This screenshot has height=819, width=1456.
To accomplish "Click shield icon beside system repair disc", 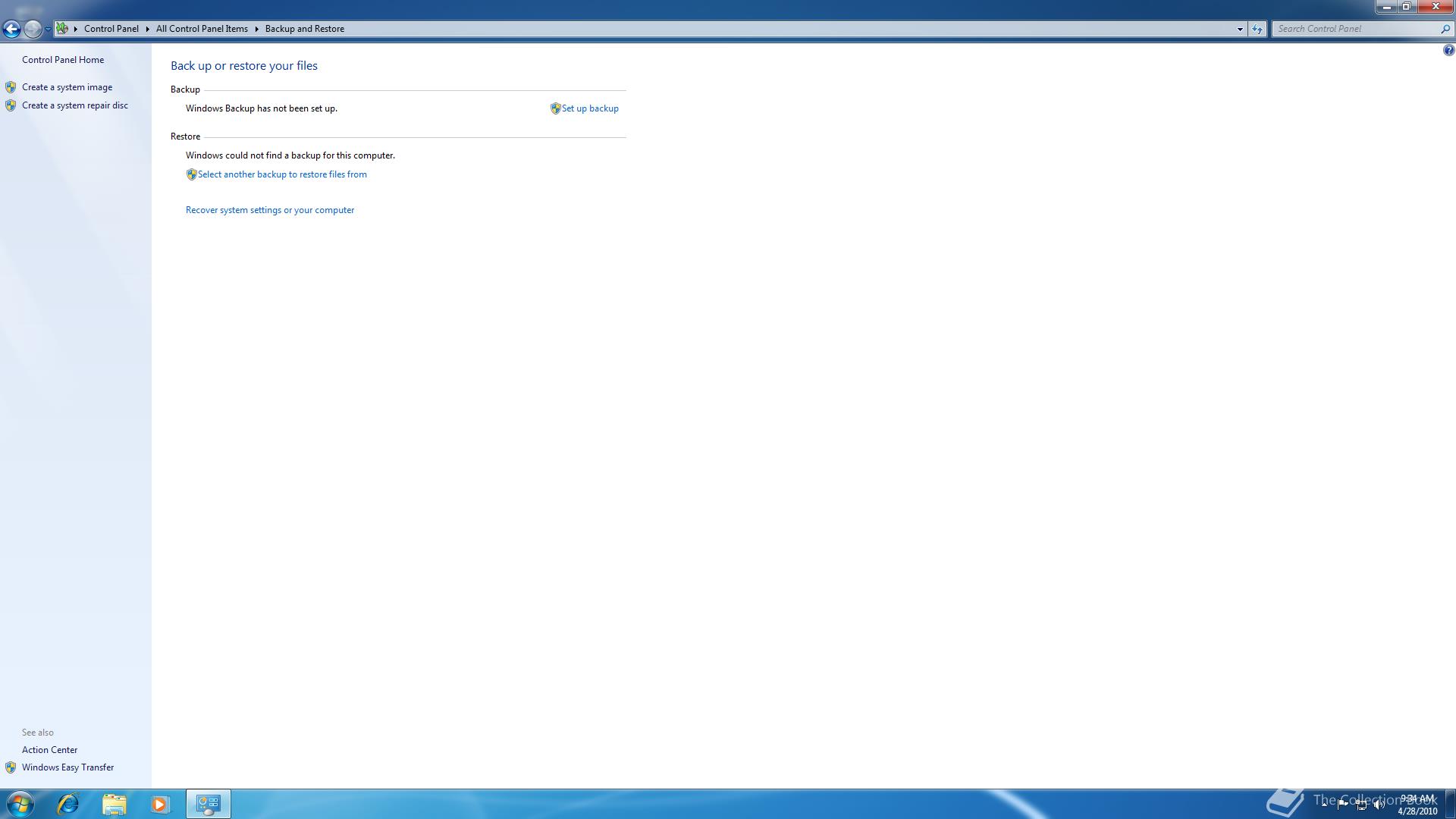I will 11,105.
